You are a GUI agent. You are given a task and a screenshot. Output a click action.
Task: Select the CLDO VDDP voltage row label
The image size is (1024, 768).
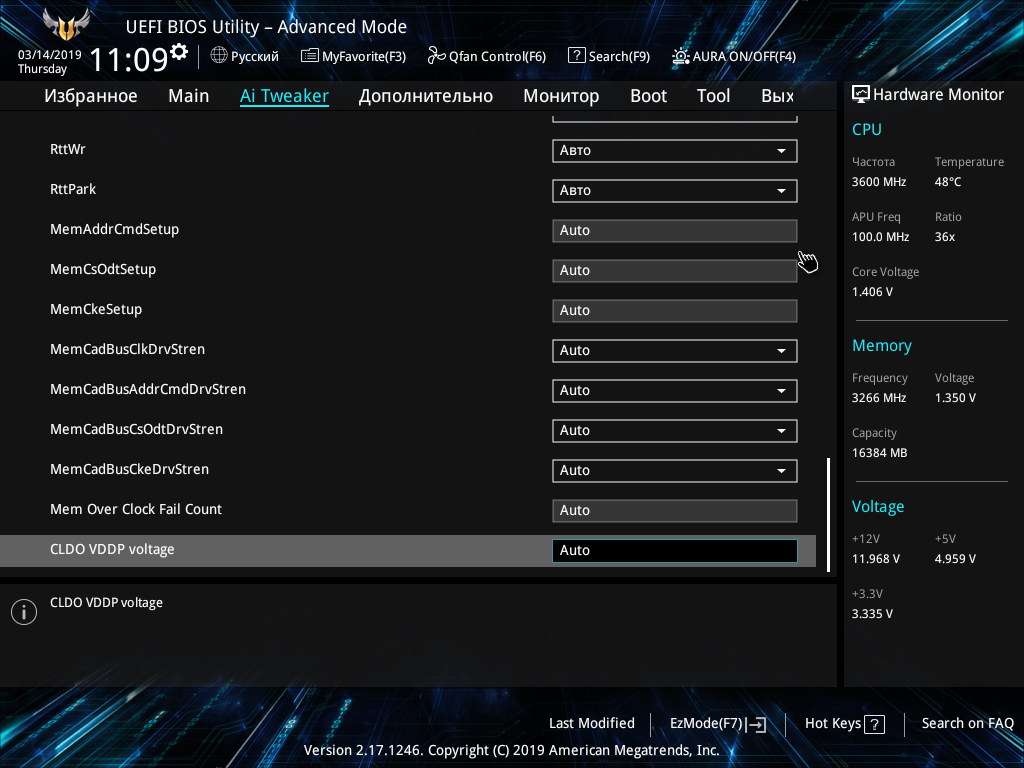point(112,549)
